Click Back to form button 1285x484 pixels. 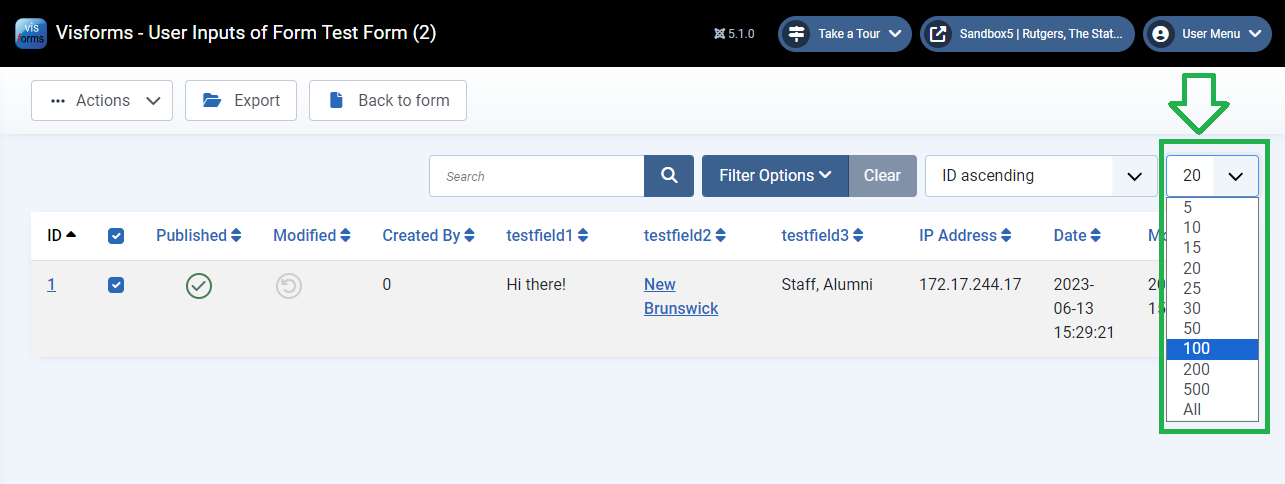click(x=388, y=101)
